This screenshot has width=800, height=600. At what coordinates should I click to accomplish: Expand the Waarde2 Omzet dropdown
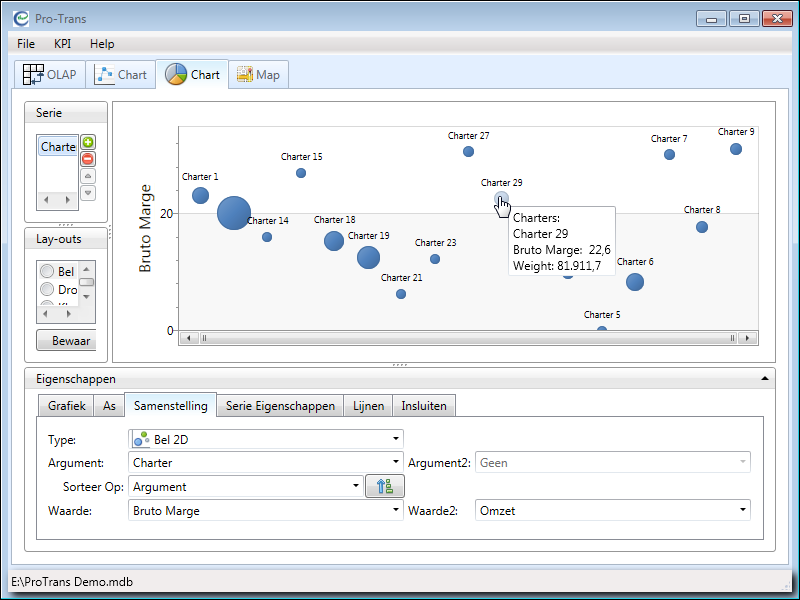(743, 510)
